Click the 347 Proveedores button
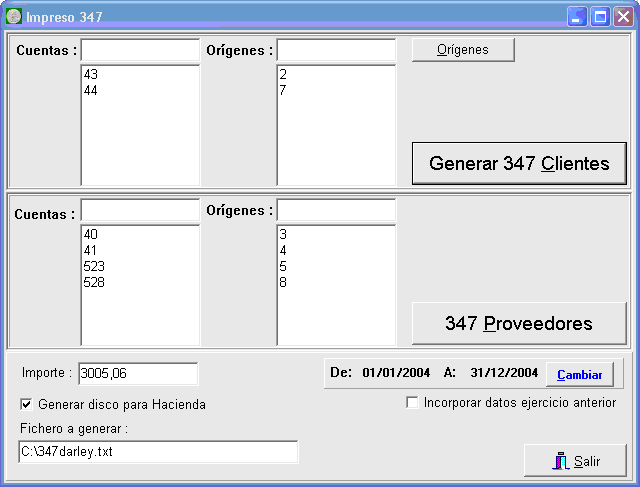Image resolution: width=640 pixels, height=487 pixels. (x=519, y=323)
